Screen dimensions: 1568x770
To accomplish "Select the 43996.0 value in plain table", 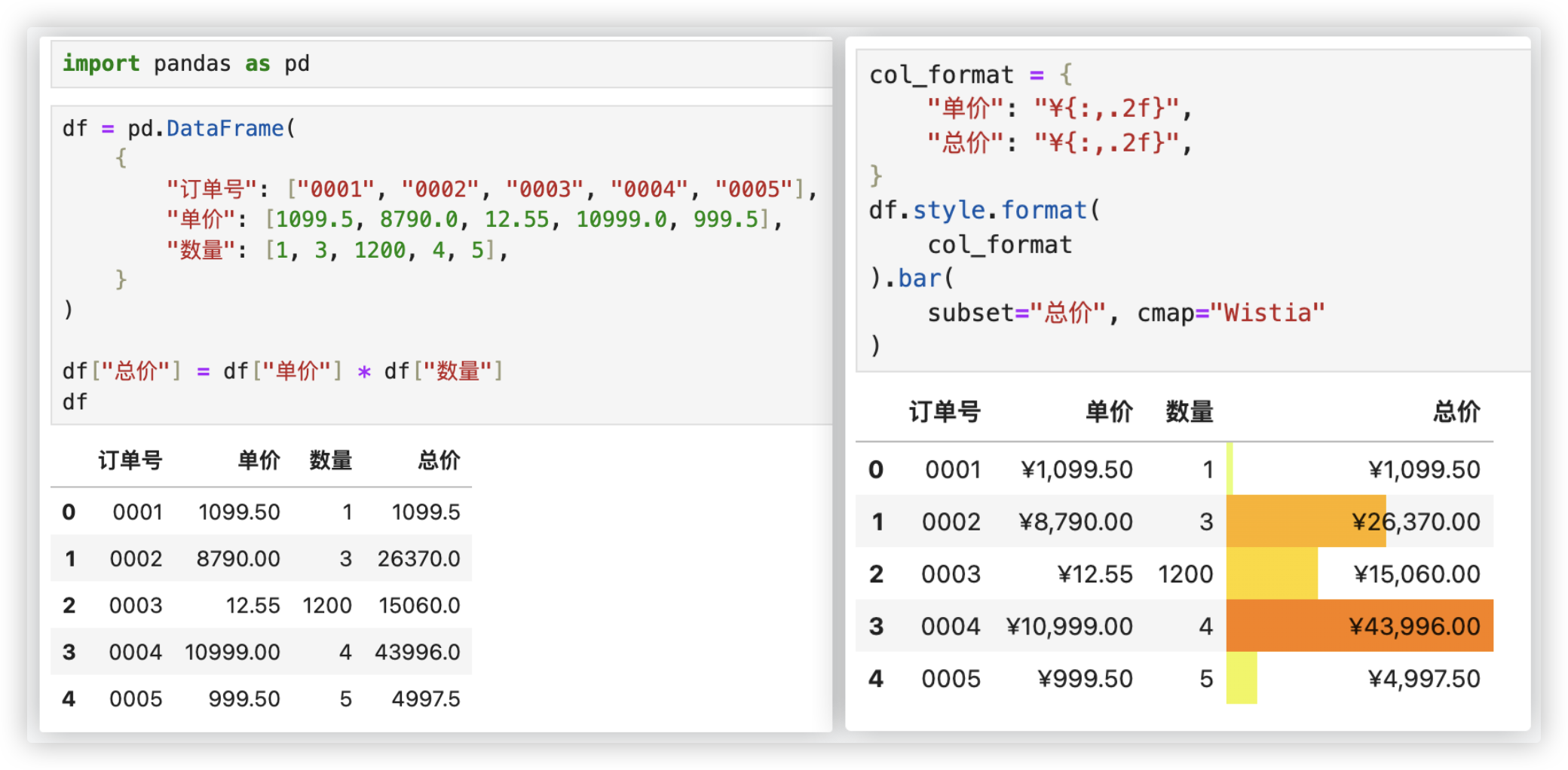I will [x=417, y=652].
